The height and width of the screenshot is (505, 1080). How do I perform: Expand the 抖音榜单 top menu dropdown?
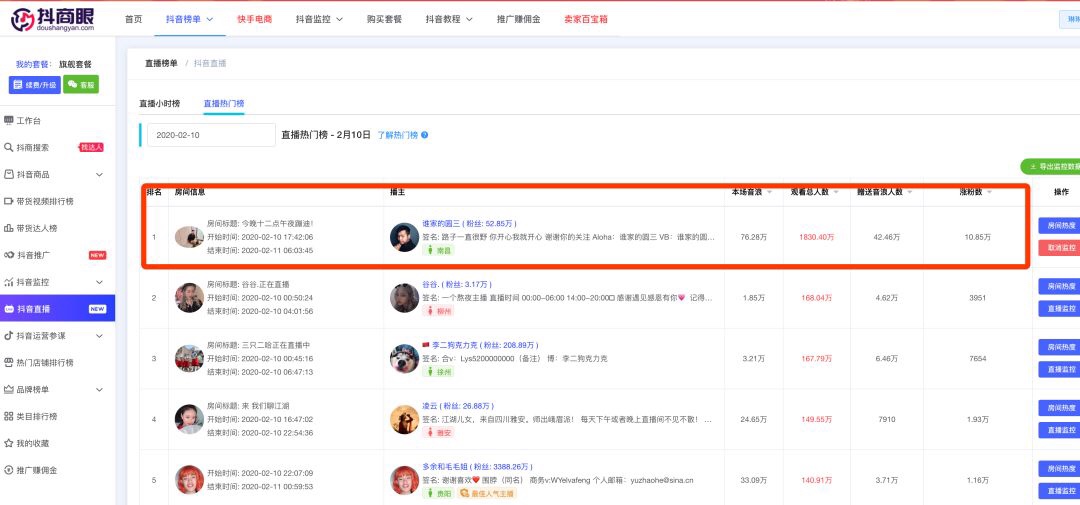tap(209, 19)
